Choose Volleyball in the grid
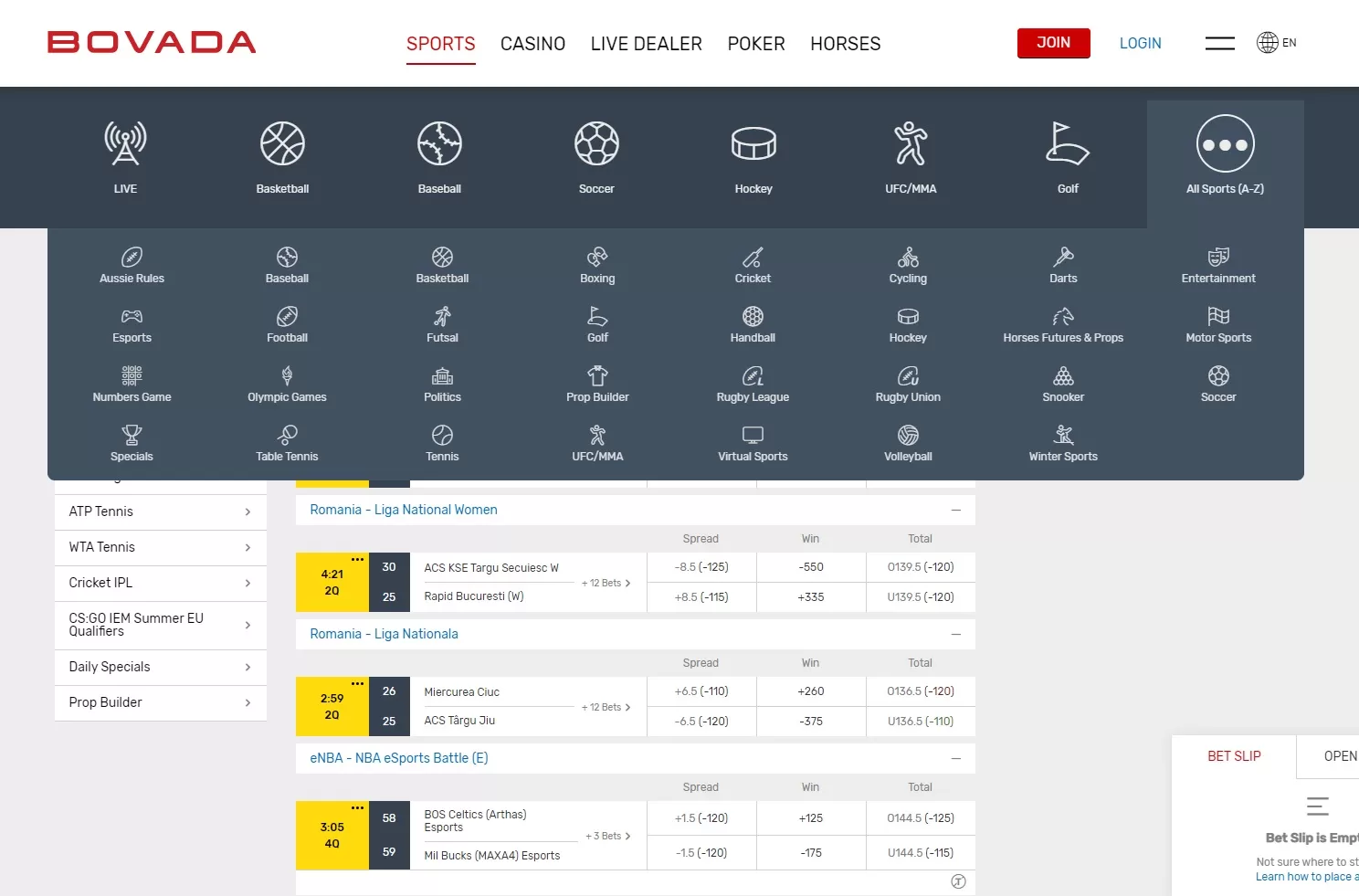Screen dimensions: 1359x896 908,443
